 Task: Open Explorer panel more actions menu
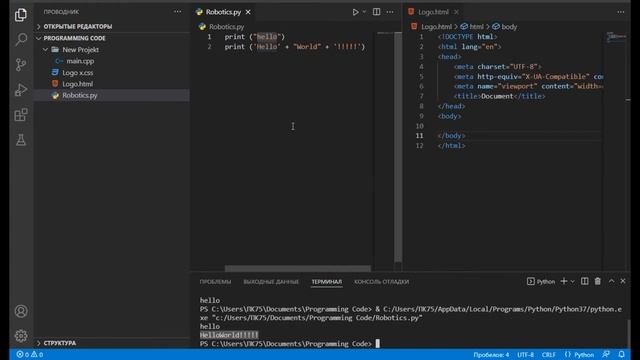click(x=178, y=12)
